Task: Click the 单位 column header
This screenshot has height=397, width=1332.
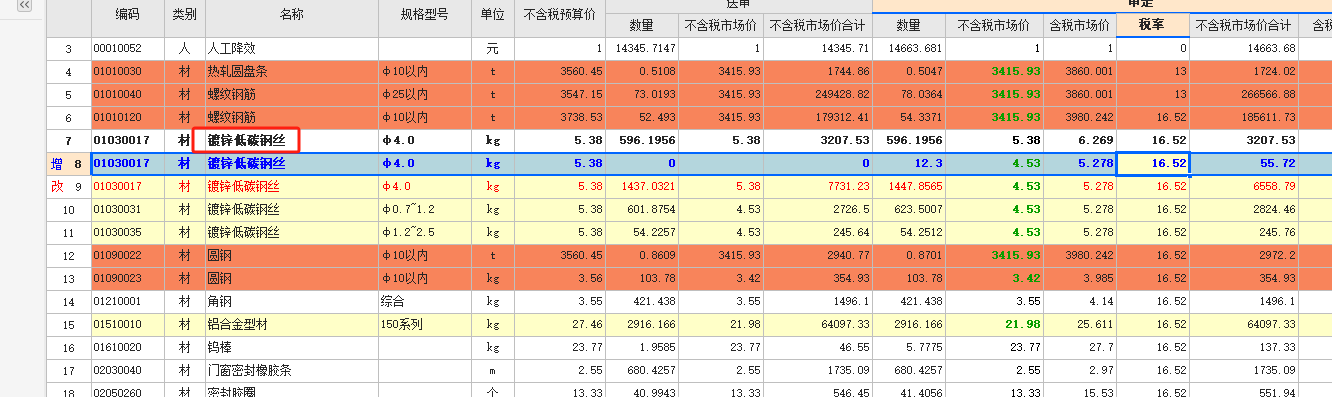Action: (x=492, y=15)
